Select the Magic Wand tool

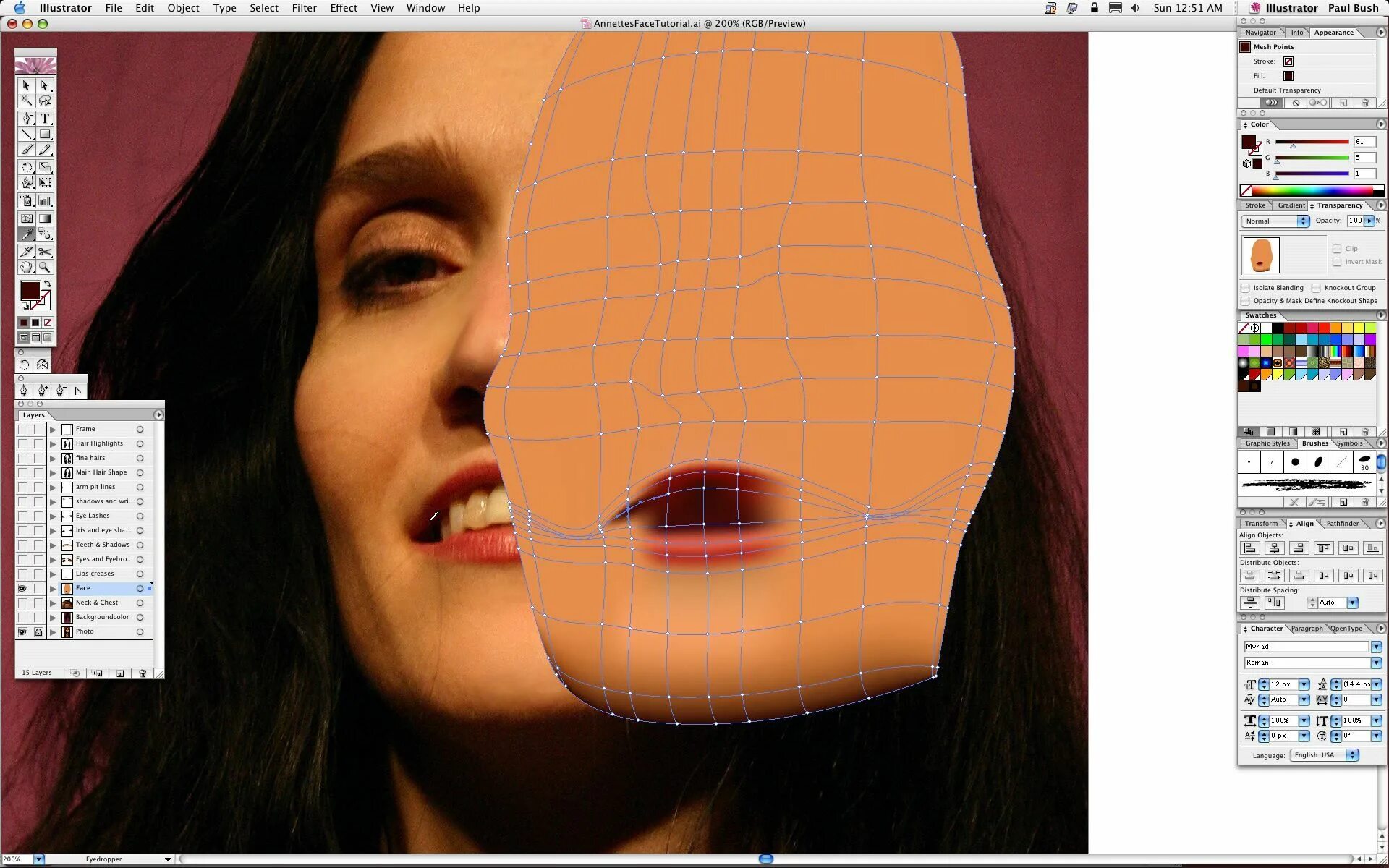tap(27, 101)
